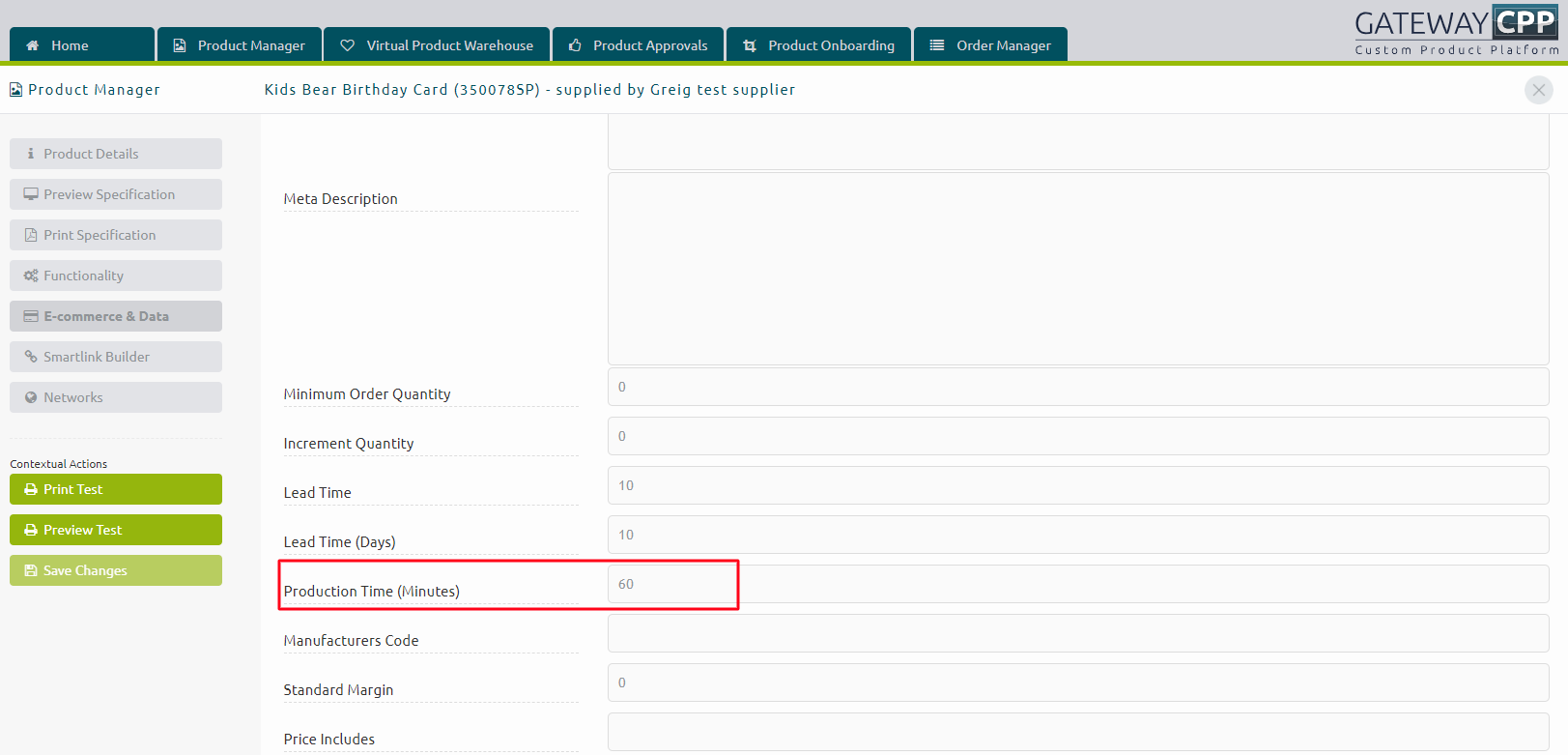Viewport: 1568px width, 755px height.
Task: Click the PDF icon beside Print Specification
Action: coord(31,235)
